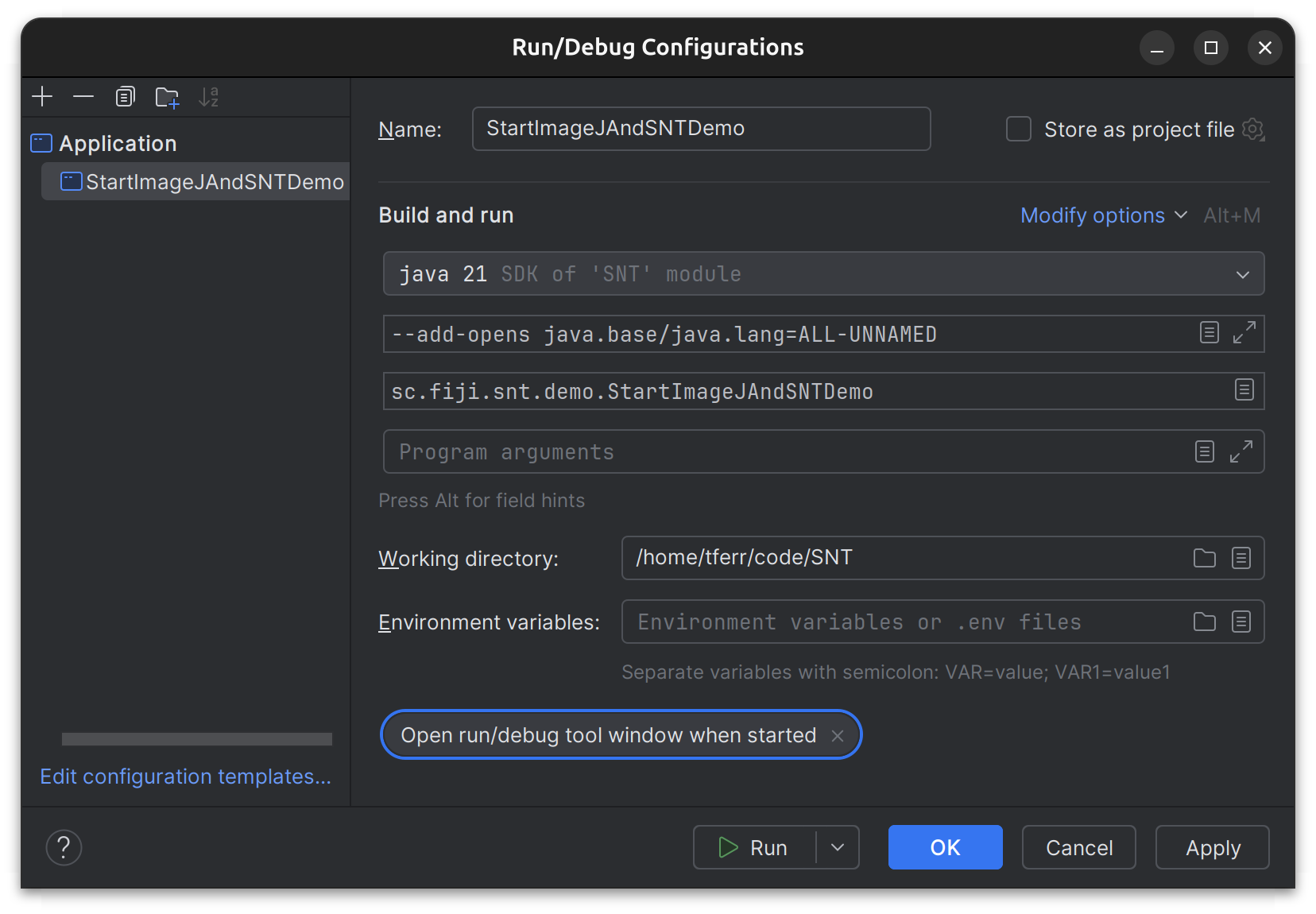
Task: Copy the selected configuration
Action: pyautogui.click(x=126, y=97)
